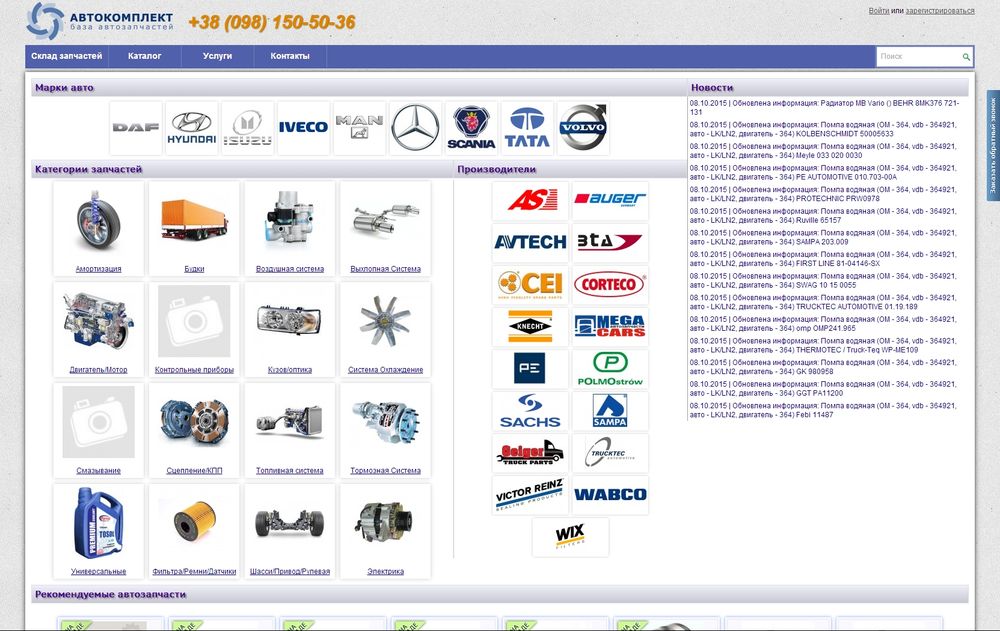Open the Склад запчастей menu item
This screenshot has height=631, width=1000.
[67, 56]
